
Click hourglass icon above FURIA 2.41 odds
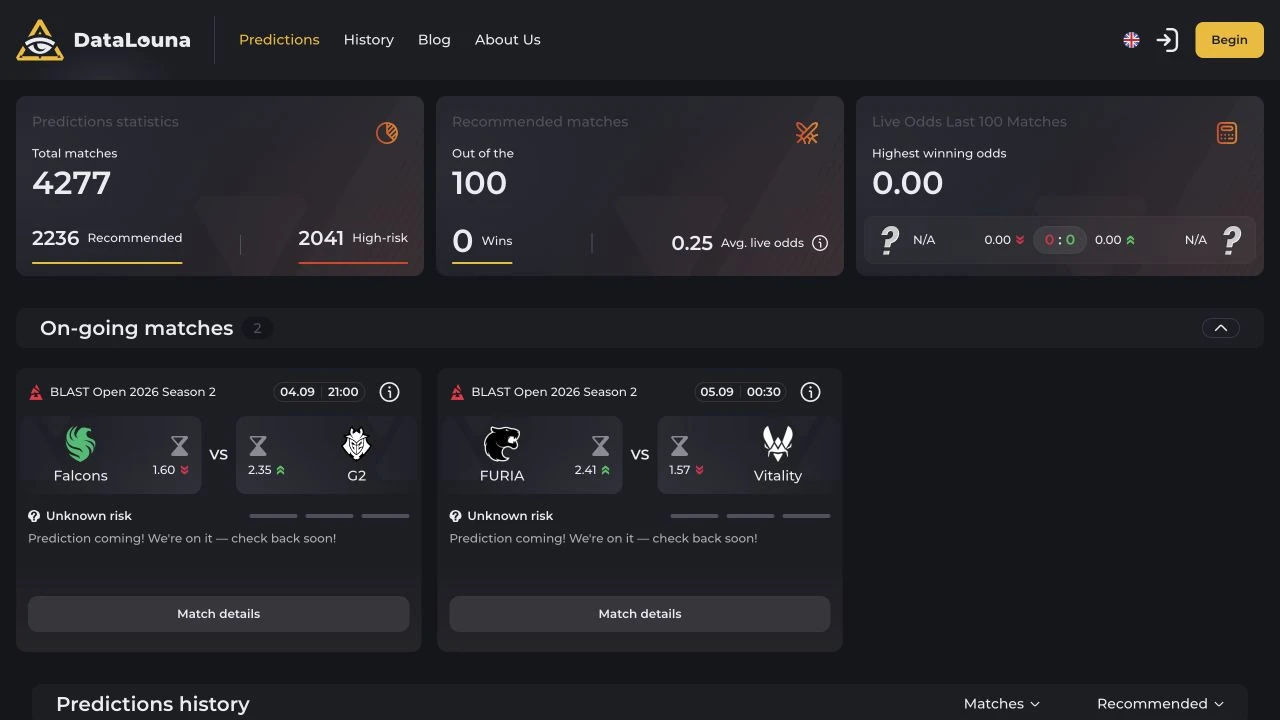(600, 445)
